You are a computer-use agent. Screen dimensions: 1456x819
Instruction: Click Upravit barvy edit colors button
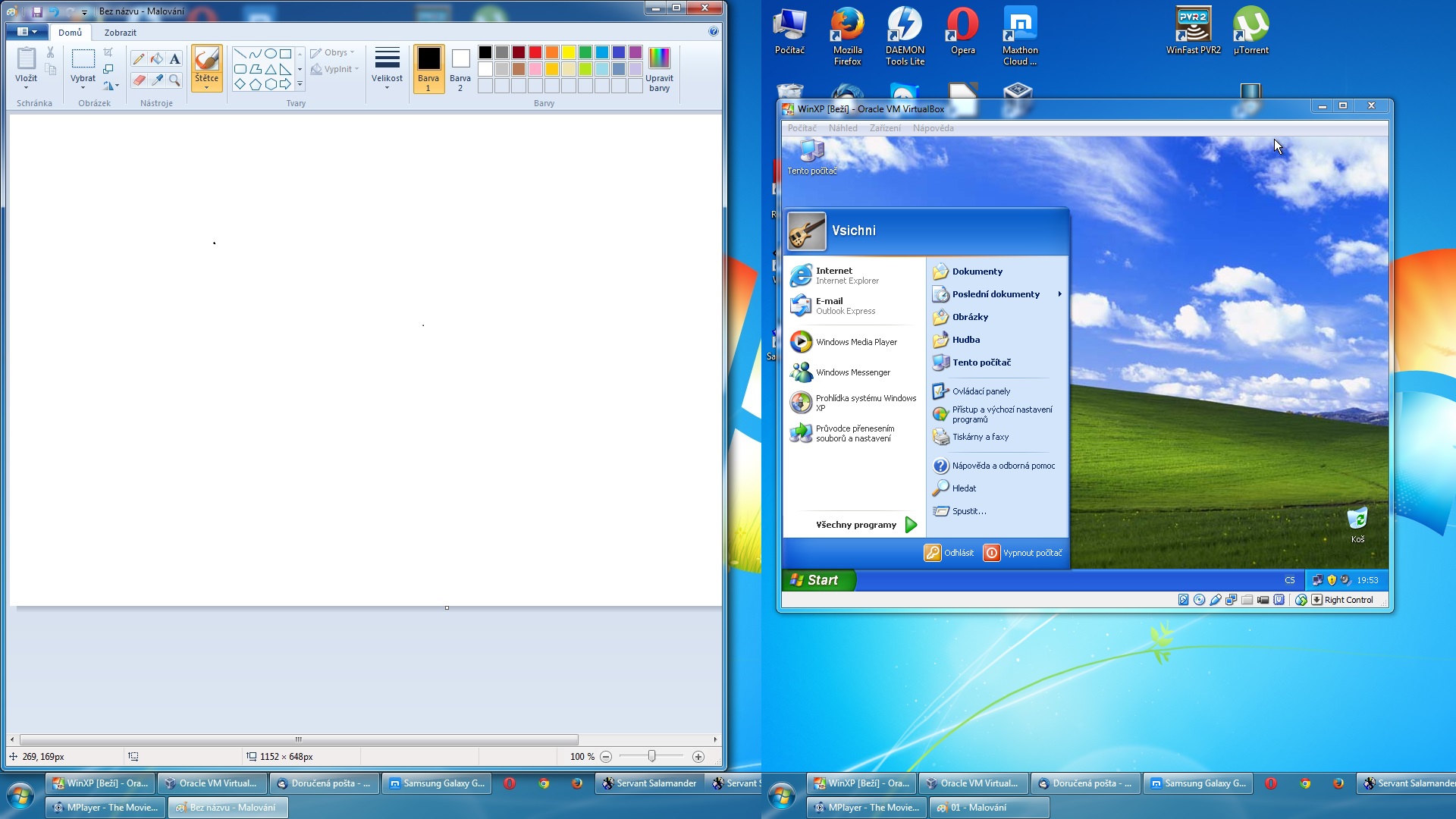659,70
